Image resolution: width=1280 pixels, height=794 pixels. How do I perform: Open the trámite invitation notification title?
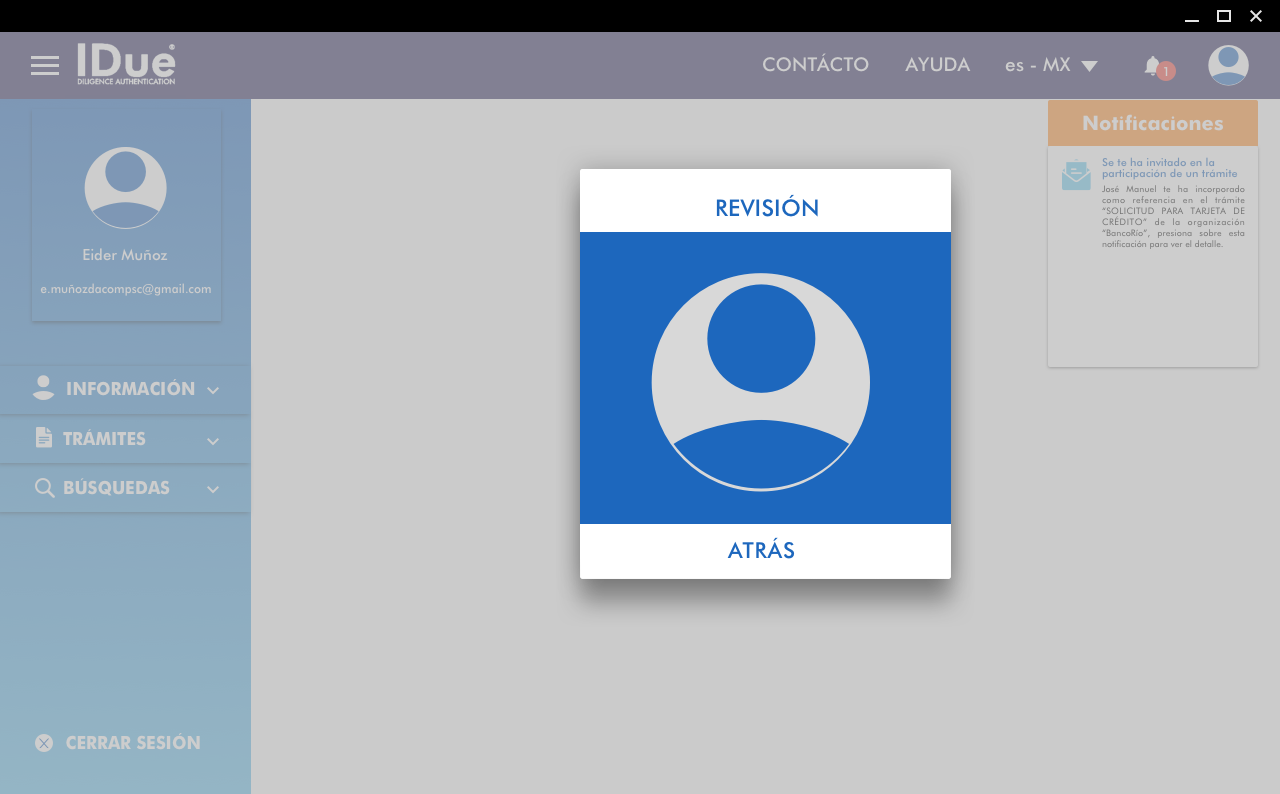click(1169, 168)
